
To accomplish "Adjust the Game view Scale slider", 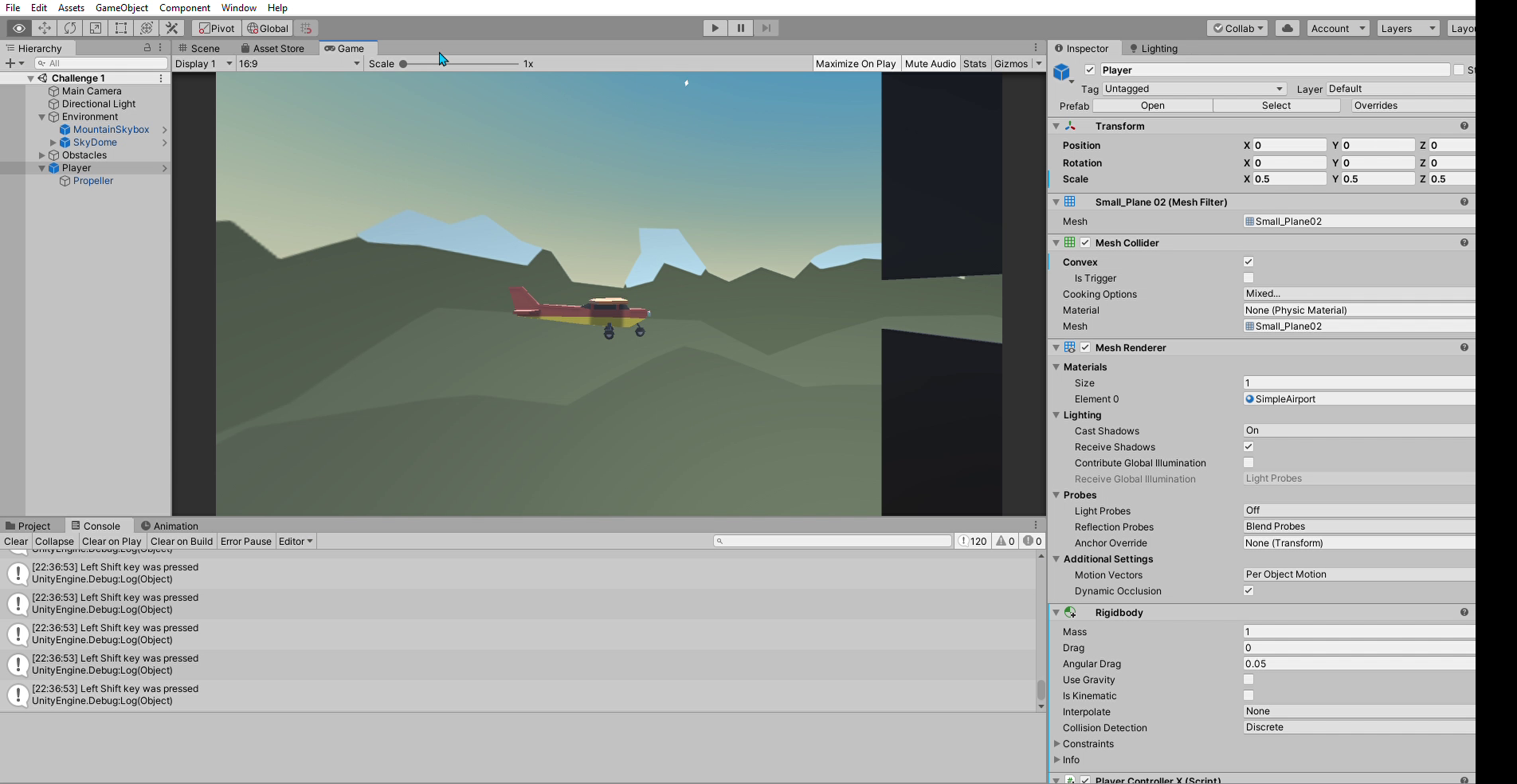I will click(x=404, y=64).
